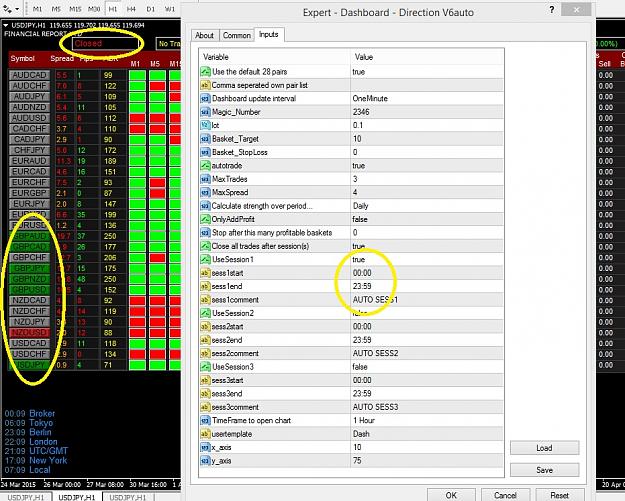Click the OnlyAddProfit boolean icon

click(205, 219)
